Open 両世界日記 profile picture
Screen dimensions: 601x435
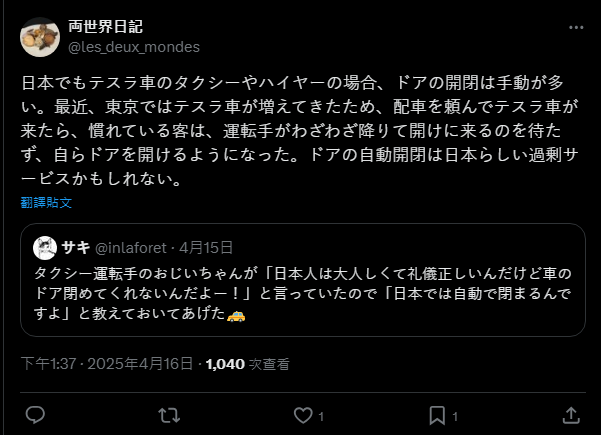[40, 37]
